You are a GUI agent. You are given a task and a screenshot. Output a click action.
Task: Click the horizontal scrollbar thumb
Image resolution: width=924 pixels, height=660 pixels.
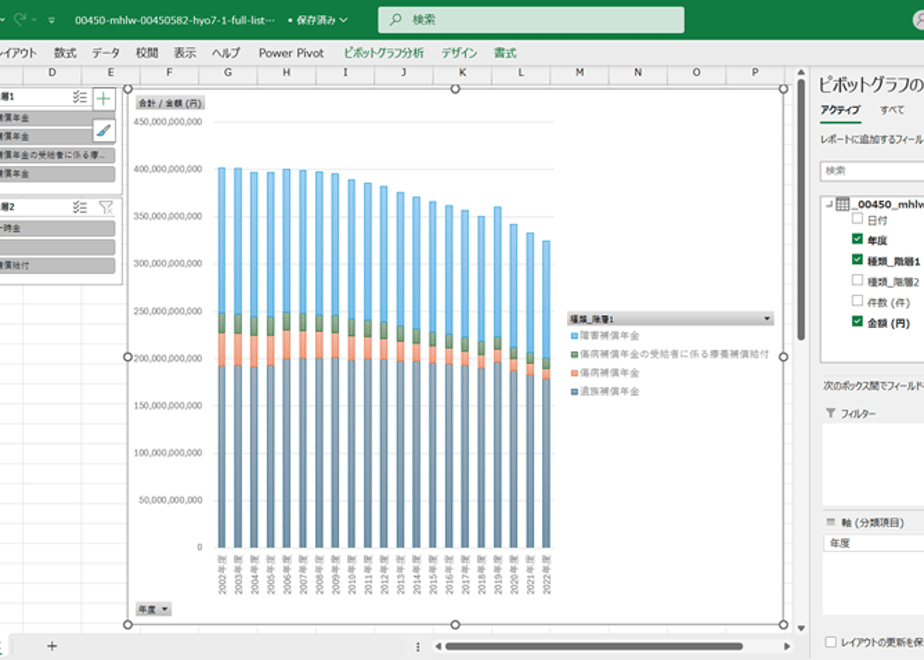coord(594,646)
